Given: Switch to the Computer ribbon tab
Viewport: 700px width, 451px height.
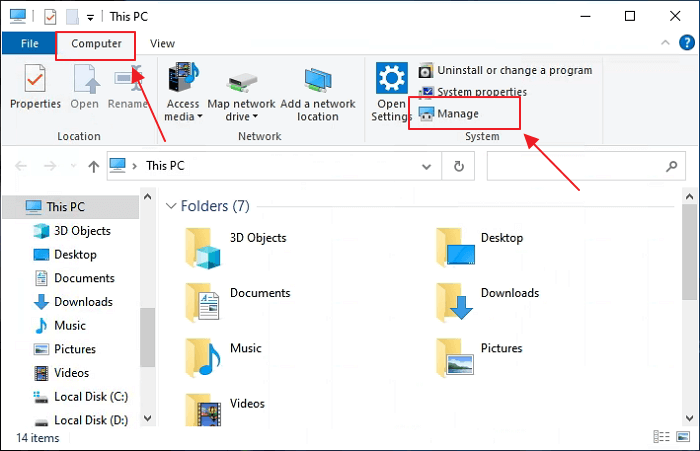Looking at the screenshot, I should pyautogui.click(x=96, y=44).
